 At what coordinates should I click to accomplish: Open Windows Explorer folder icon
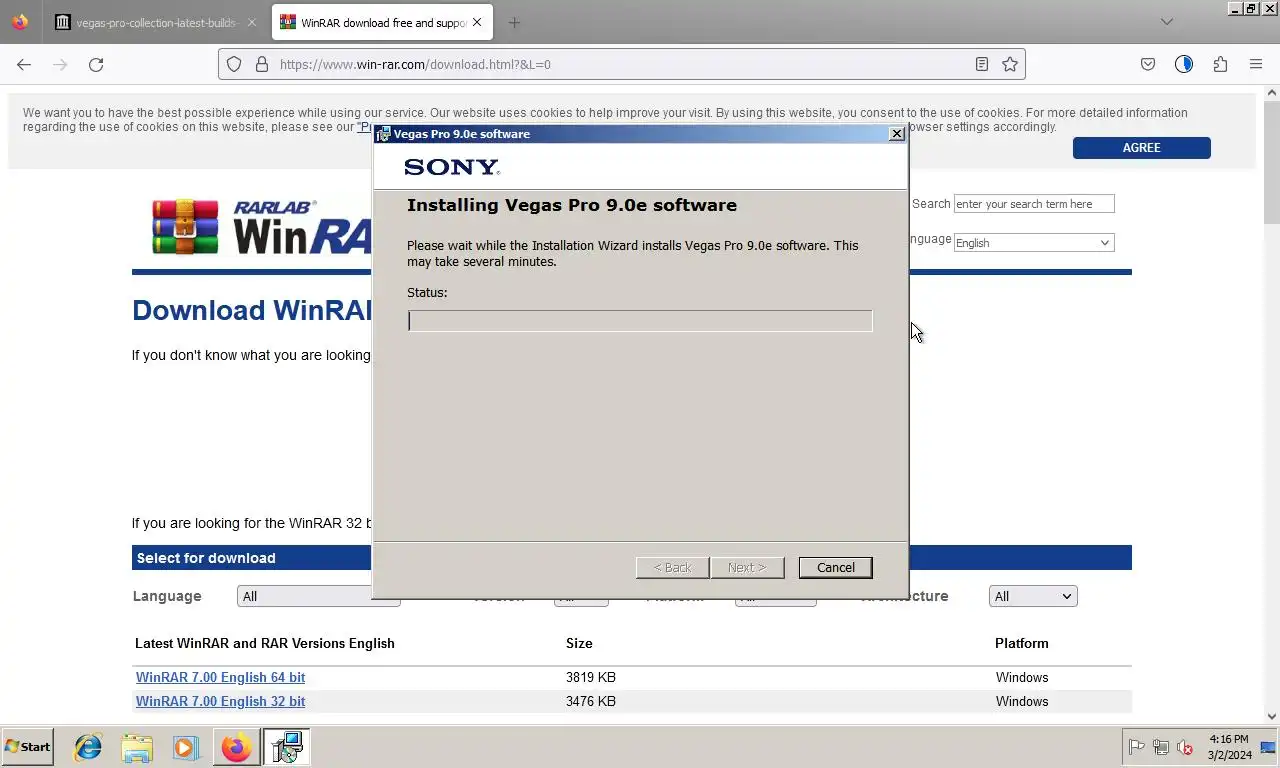coord(137,747)
